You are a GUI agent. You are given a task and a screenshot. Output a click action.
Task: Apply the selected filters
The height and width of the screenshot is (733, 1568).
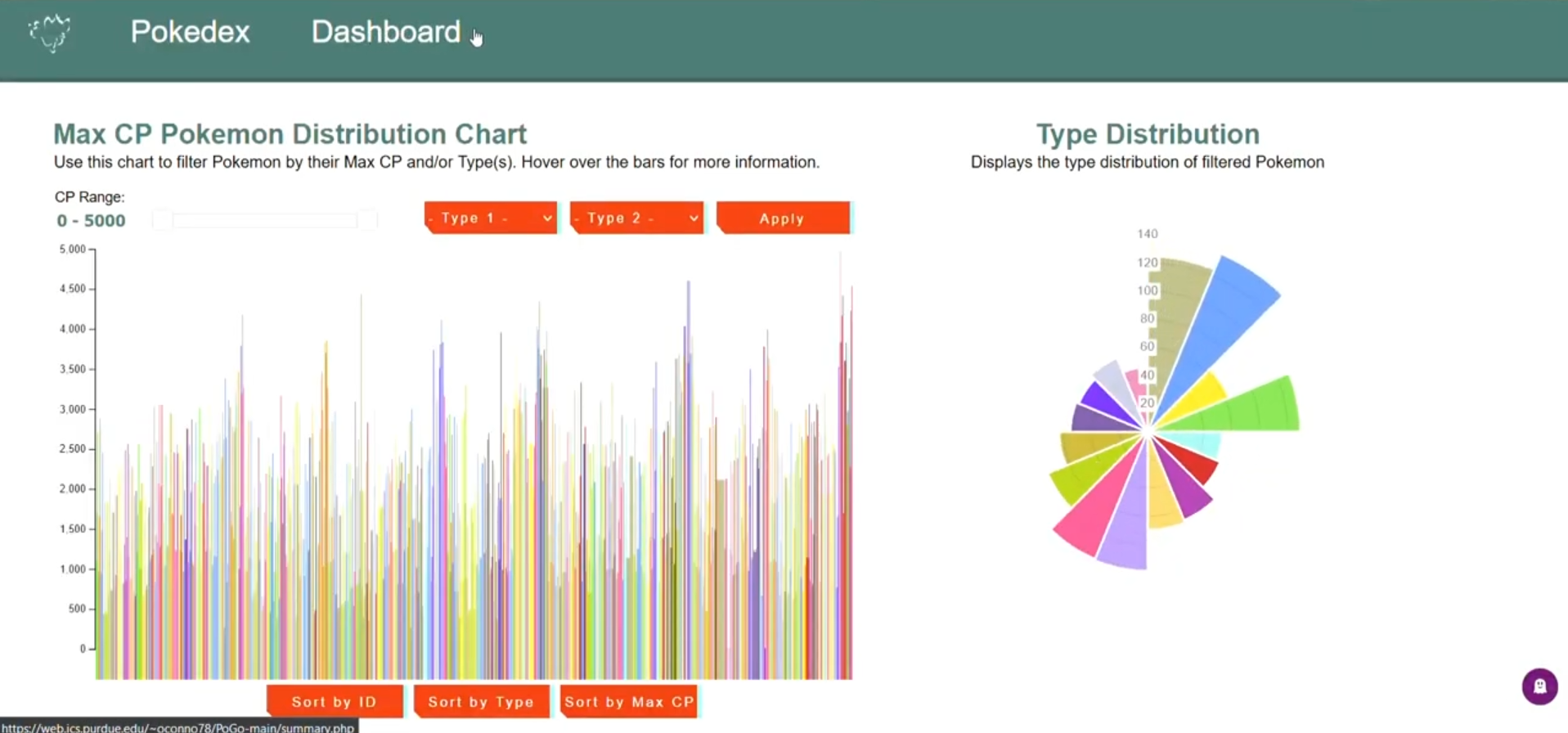click(x=783, y=218)
